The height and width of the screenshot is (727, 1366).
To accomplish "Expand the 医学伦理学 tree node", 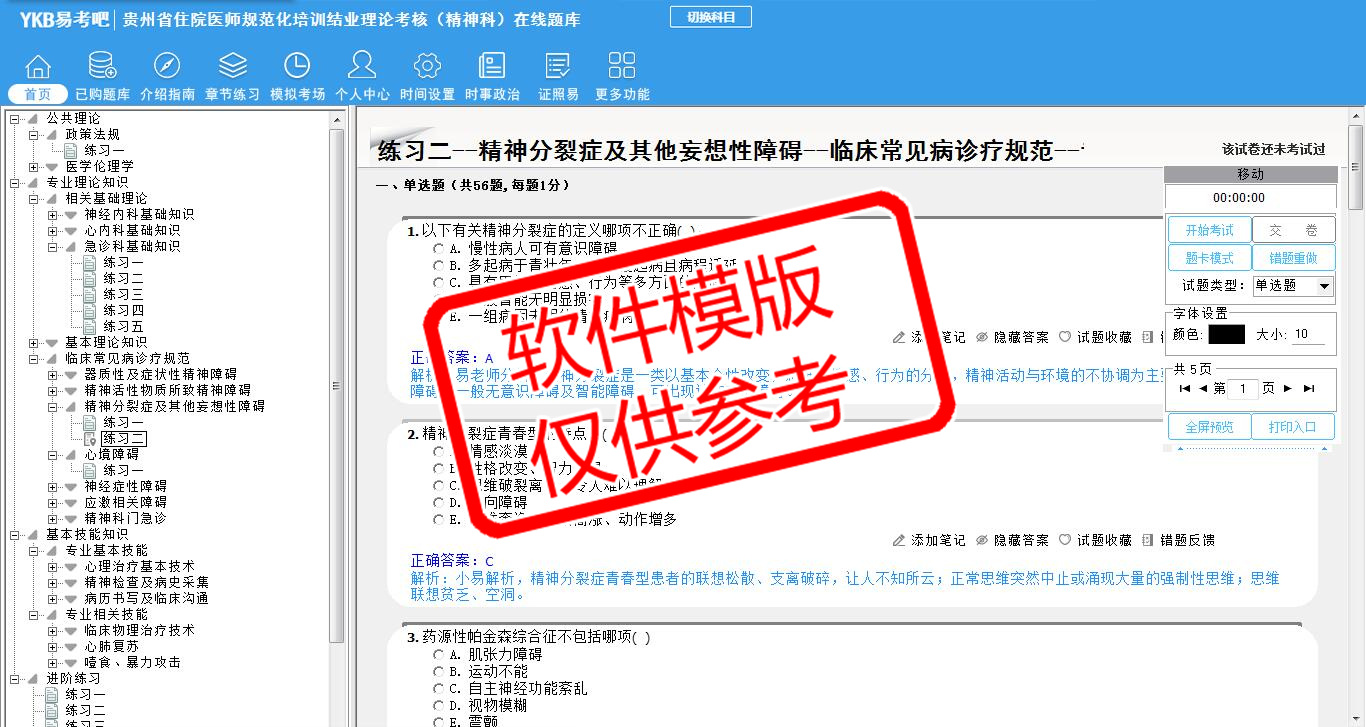I will (34, 166).
